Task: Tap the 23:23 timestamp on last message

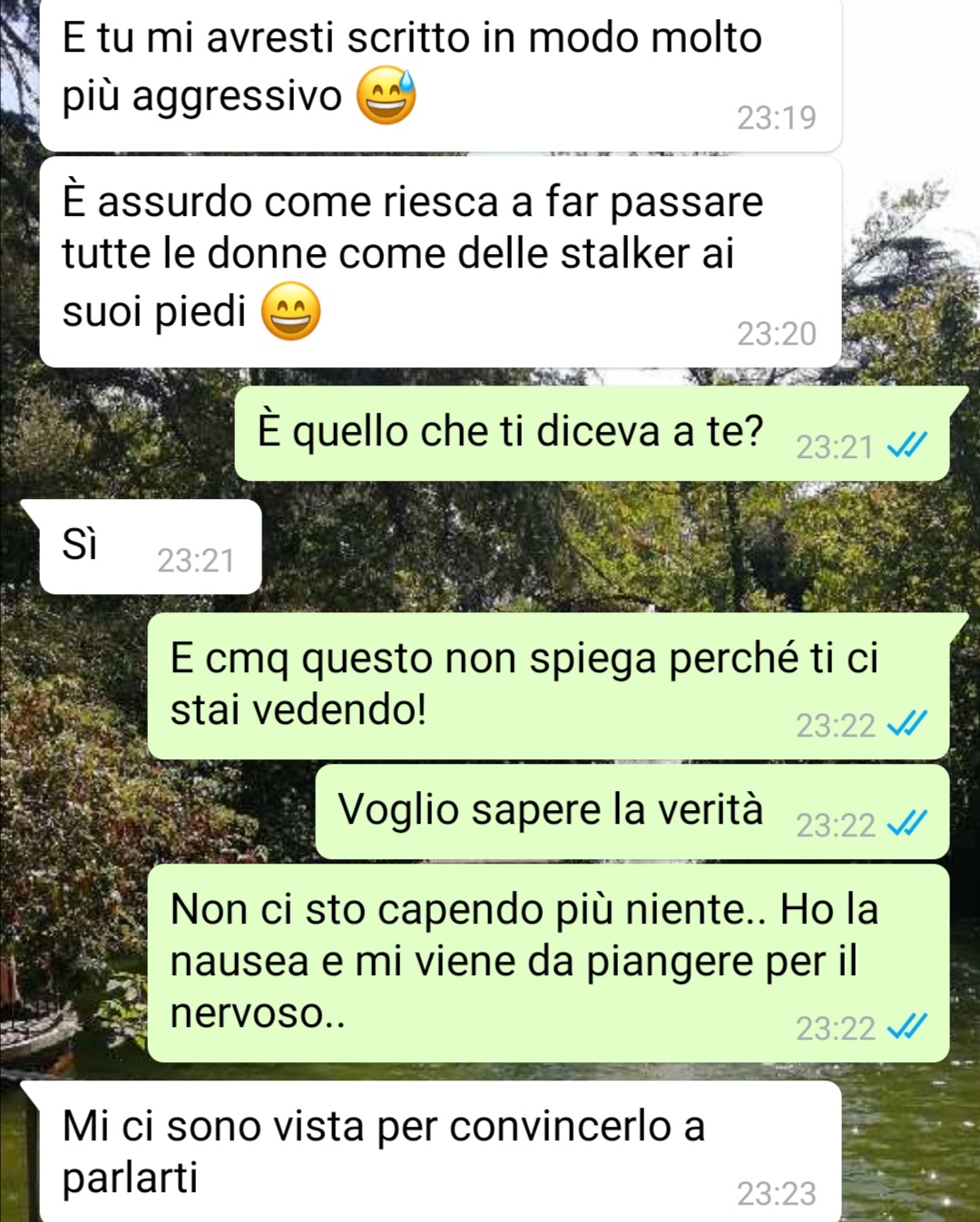Action: (777, 1194)
